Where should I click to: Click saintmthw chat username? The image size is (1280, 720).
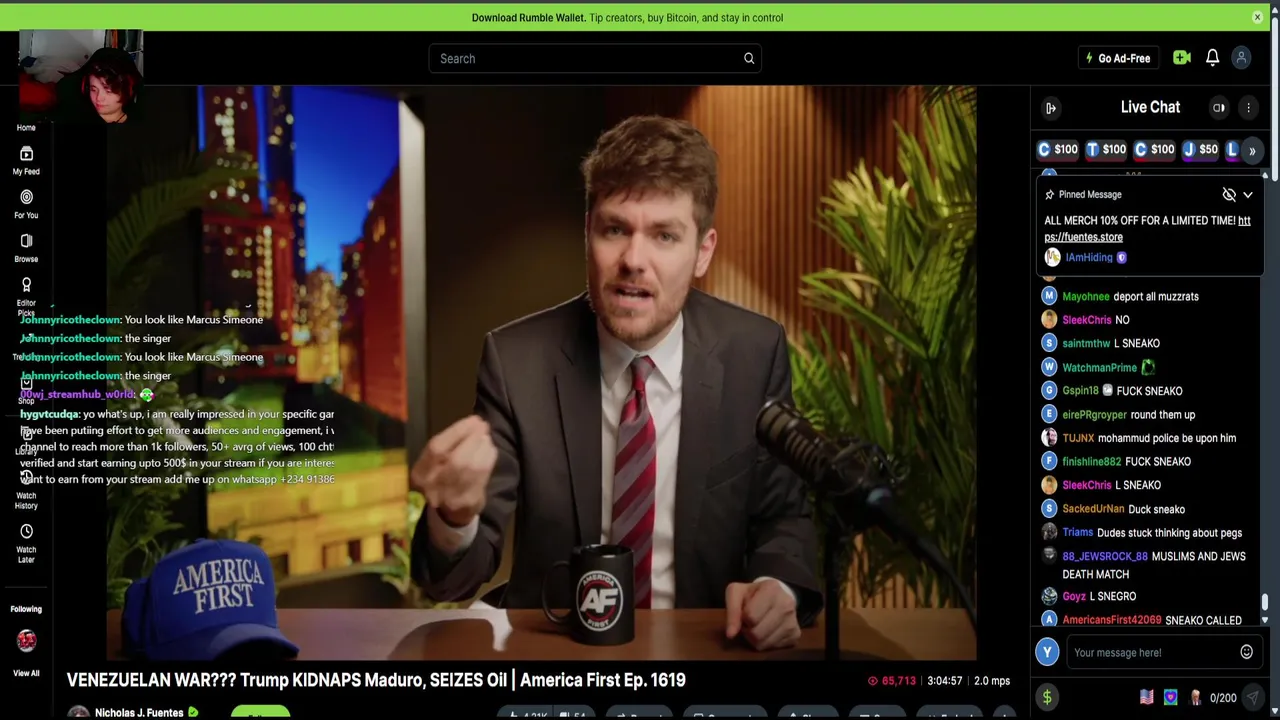click(x=1086, y=344)
